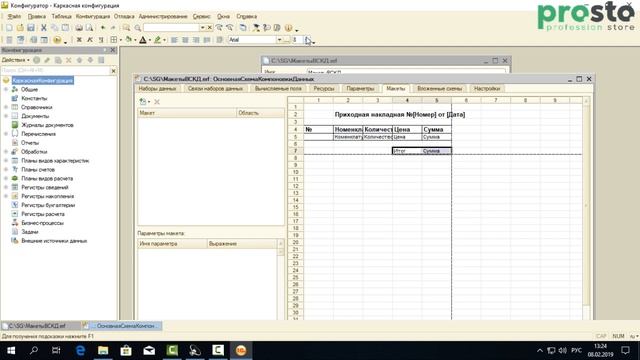Create a new document via toolbar icon

(x=9, y=28)
